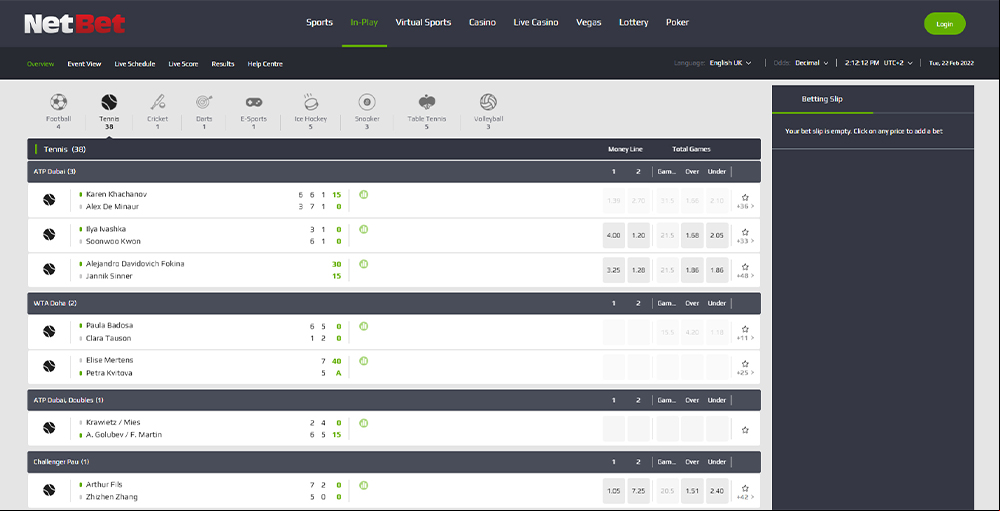
Task: Collapse the ATP Dubai (3) section header
Action: (x=393, y=171)
